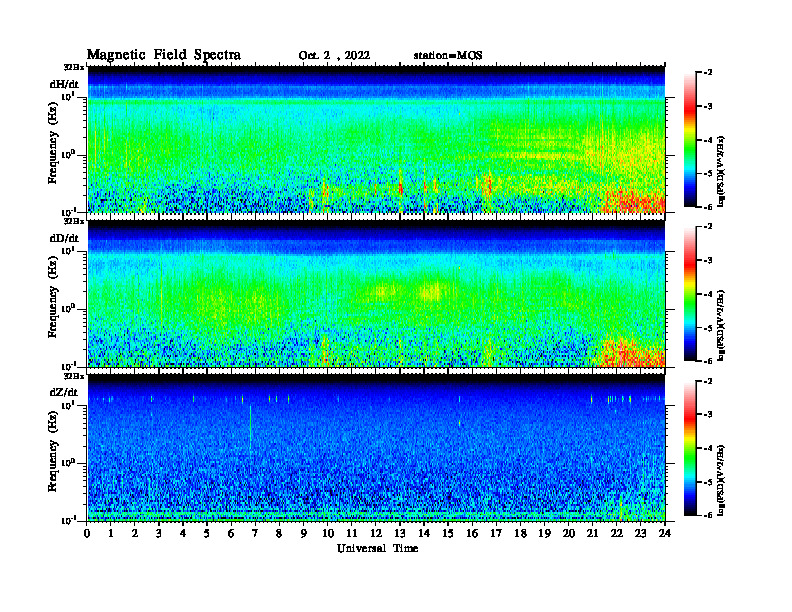Click hour tick label "21" on time axis

[x=592, y=534]
